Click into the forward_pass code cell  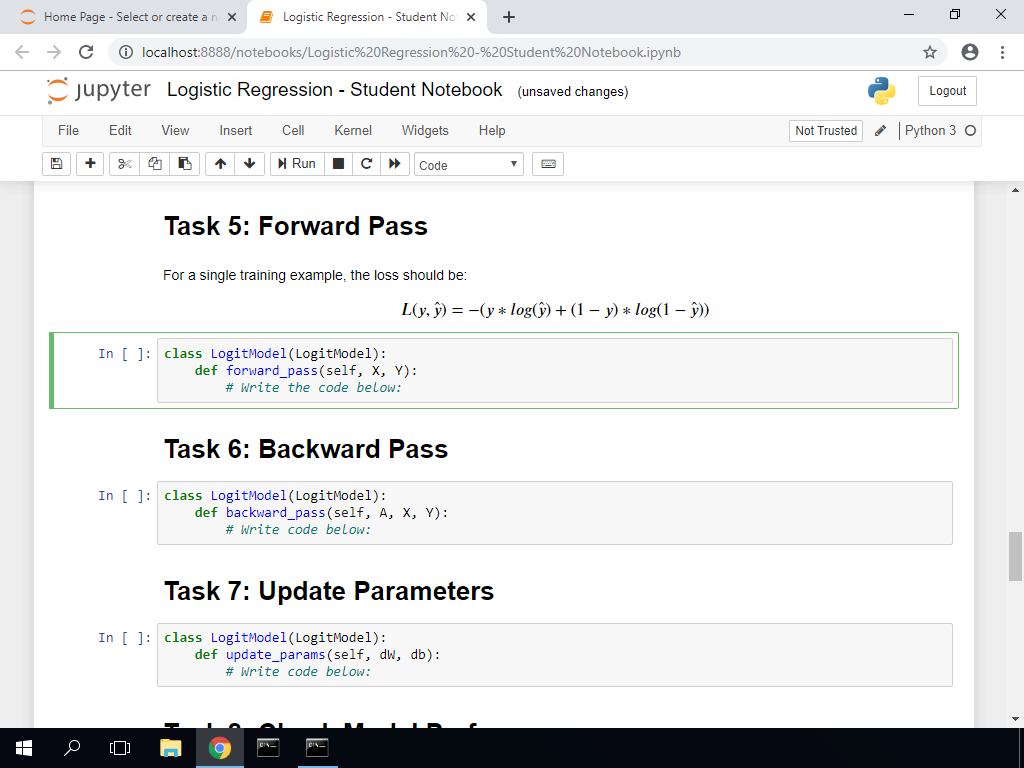point(554,370)
